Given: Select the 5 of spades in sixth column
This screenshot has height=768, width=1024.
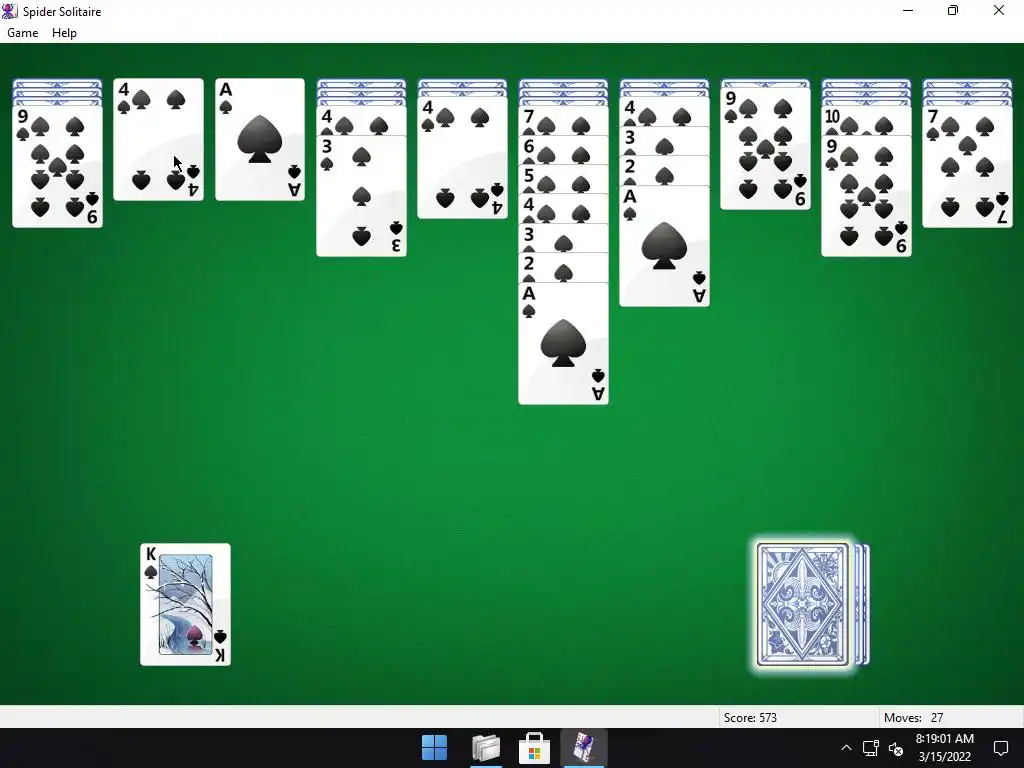Looking at the screenshot, I should 564,180.
